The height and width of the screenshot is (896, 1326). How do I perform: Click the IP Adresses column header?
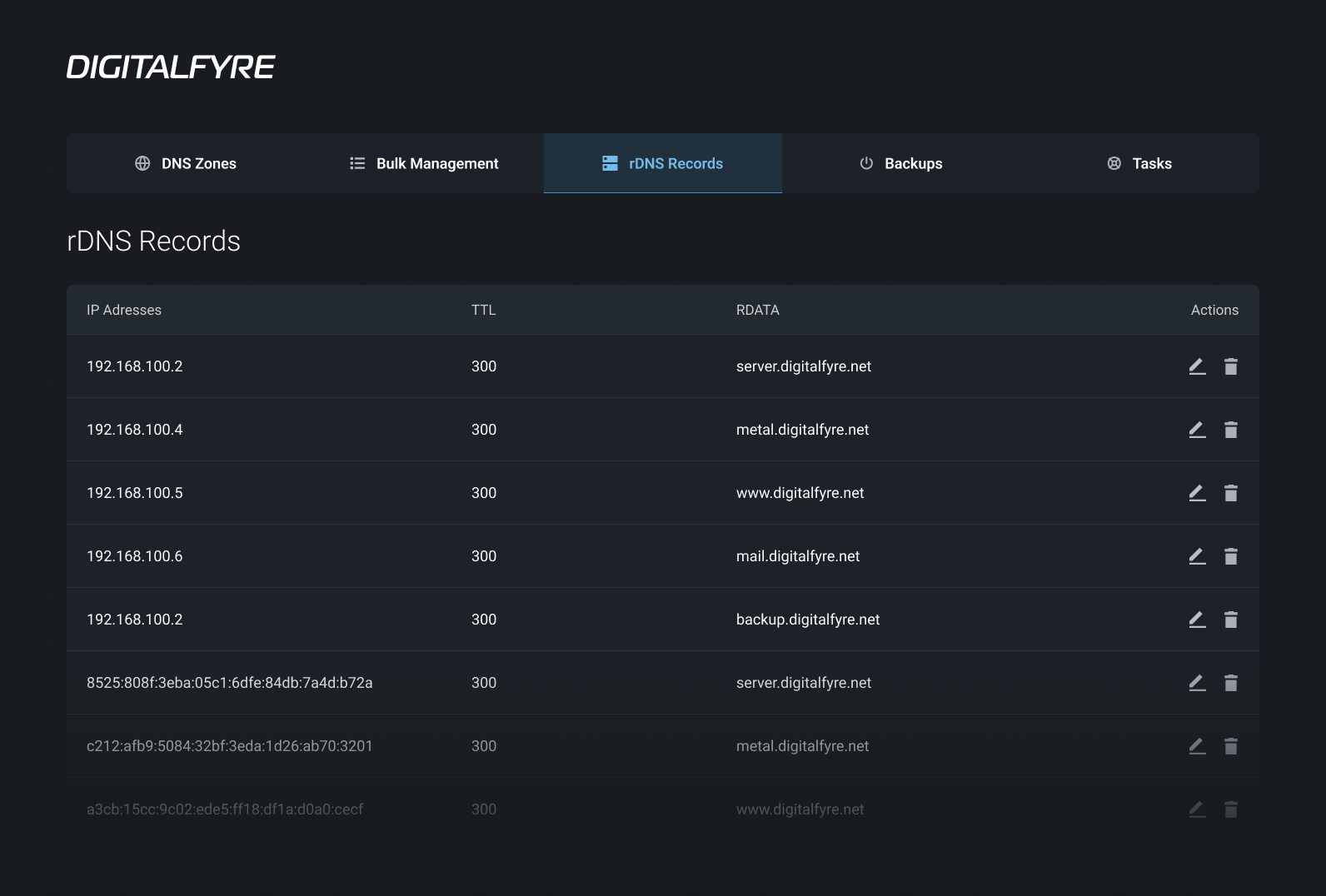point(124,310)
